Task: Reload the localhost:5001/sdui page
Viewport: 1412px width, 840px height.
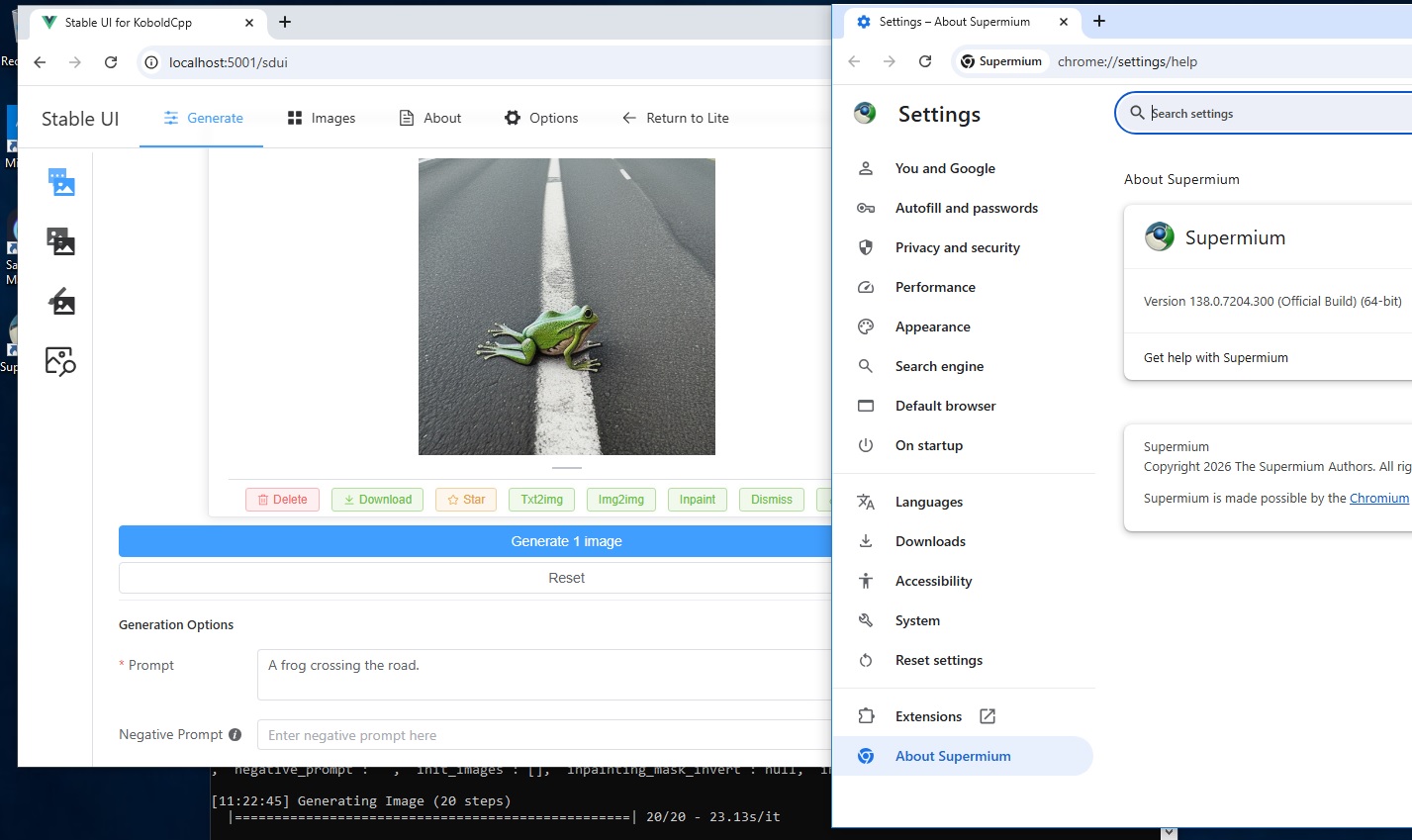Action: (111, 62)
